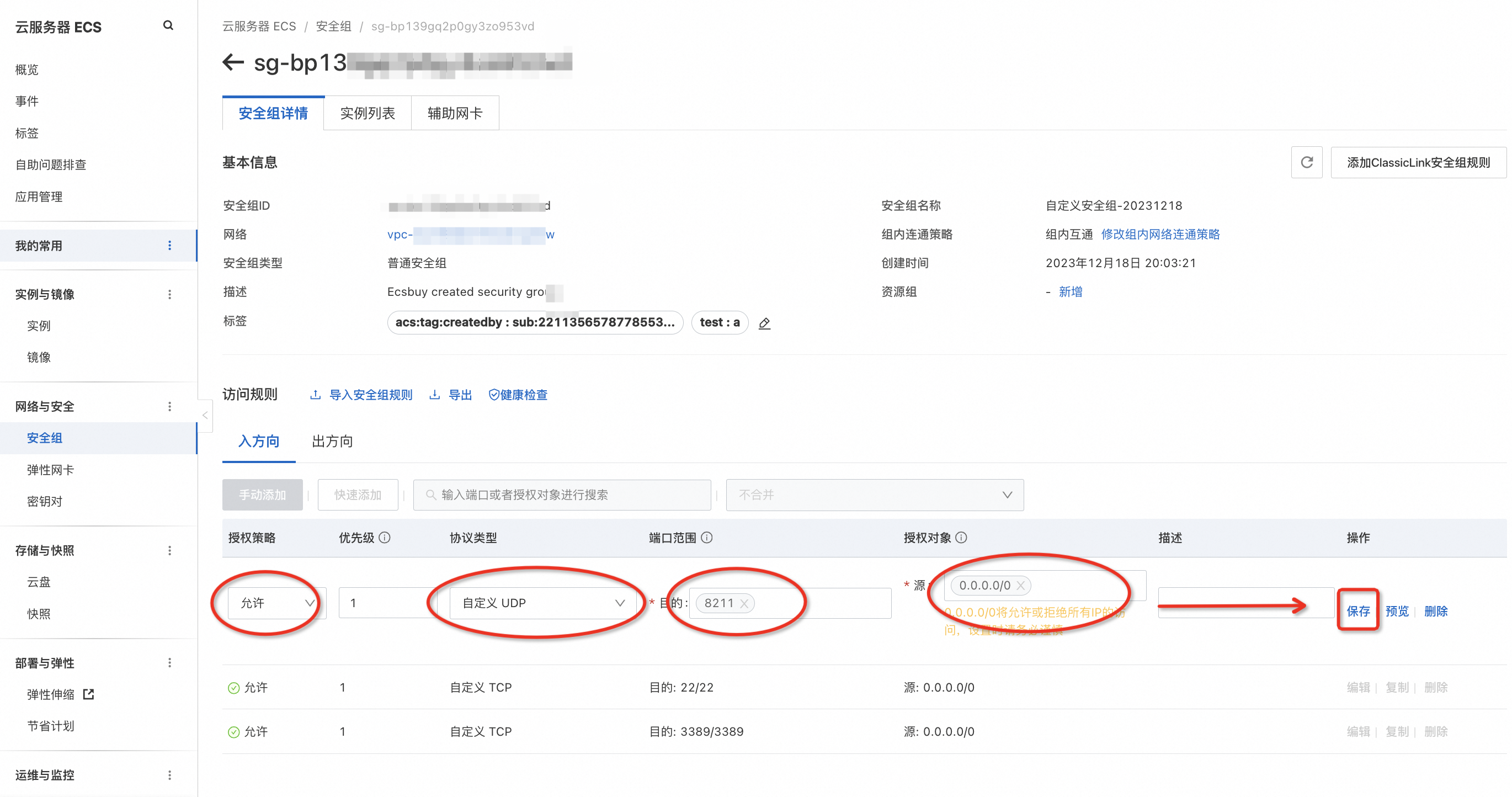Open the 我的常用 three-dot menu
Screen dimensions: 1512x797
[169, 245]
